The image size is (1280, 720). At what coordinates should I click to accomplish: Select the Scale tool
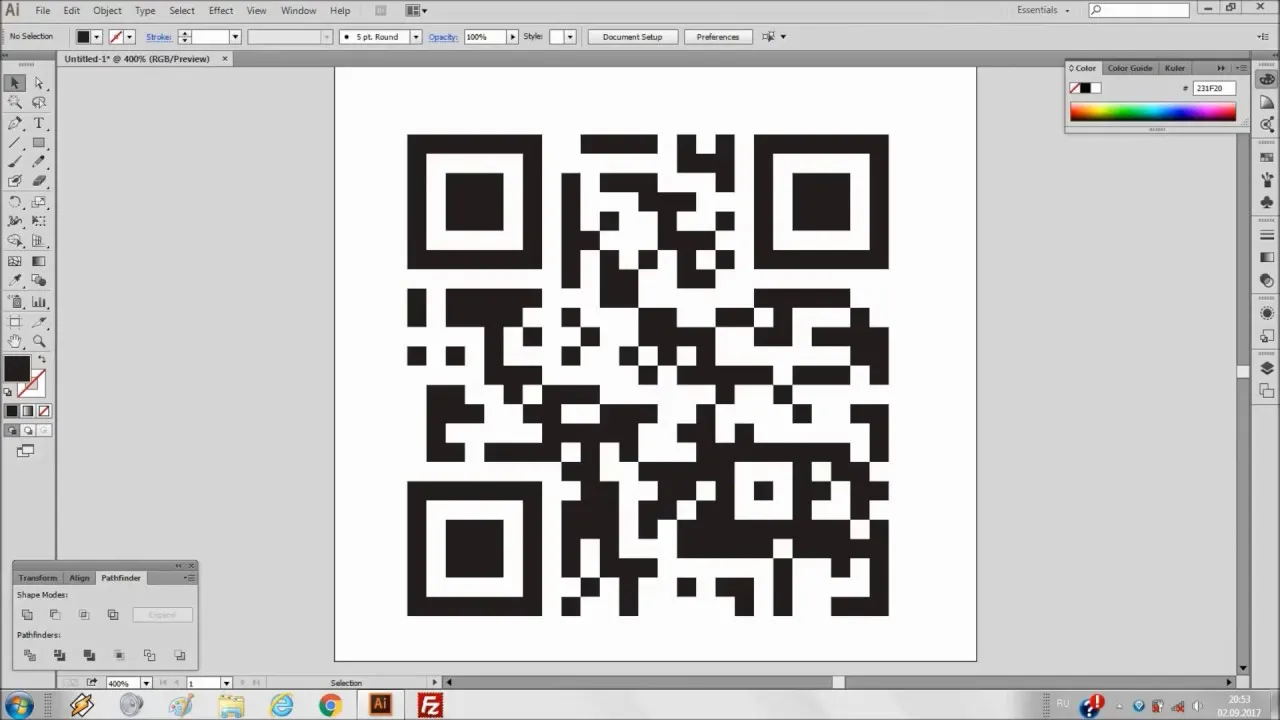pyautogui.click(x=39, y=202)
